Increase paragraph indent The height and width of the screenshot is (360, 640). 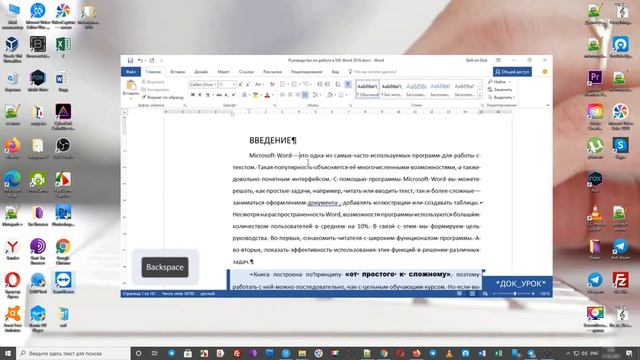click(327, 84)
